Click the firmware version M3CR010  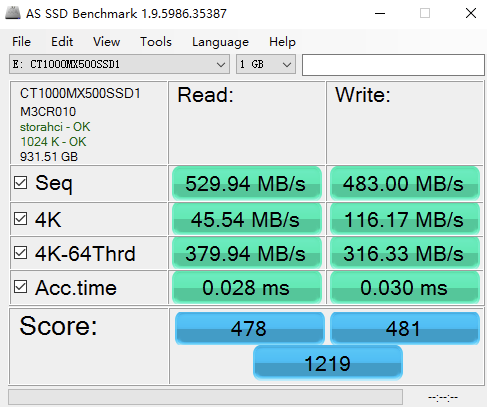point(48,111)
